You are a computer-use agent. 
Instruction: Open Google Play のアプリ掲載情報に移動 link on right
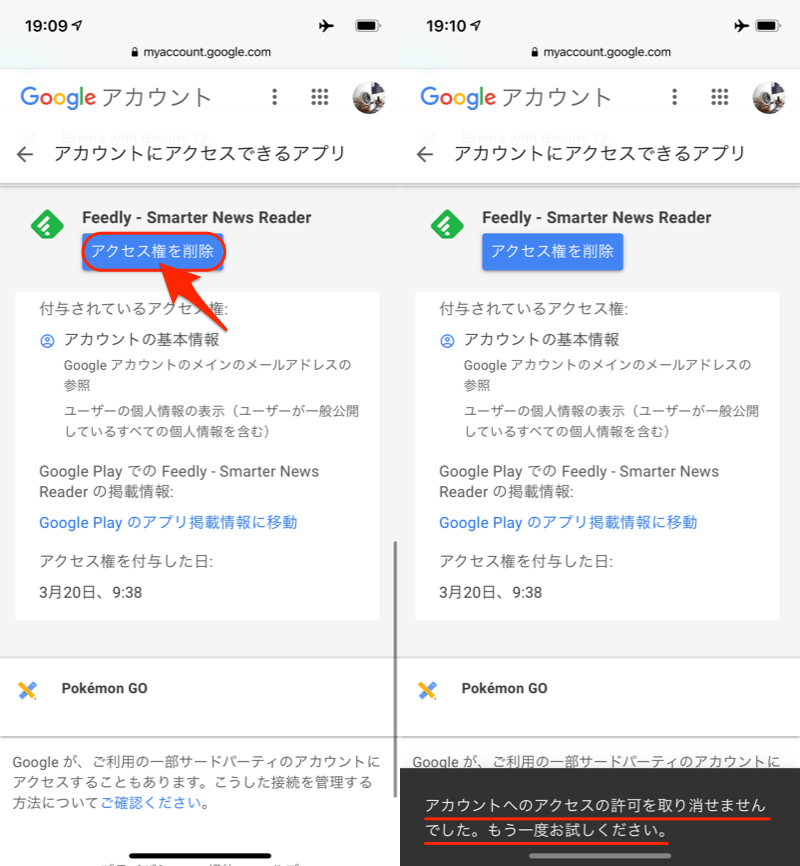pos(568,522)
